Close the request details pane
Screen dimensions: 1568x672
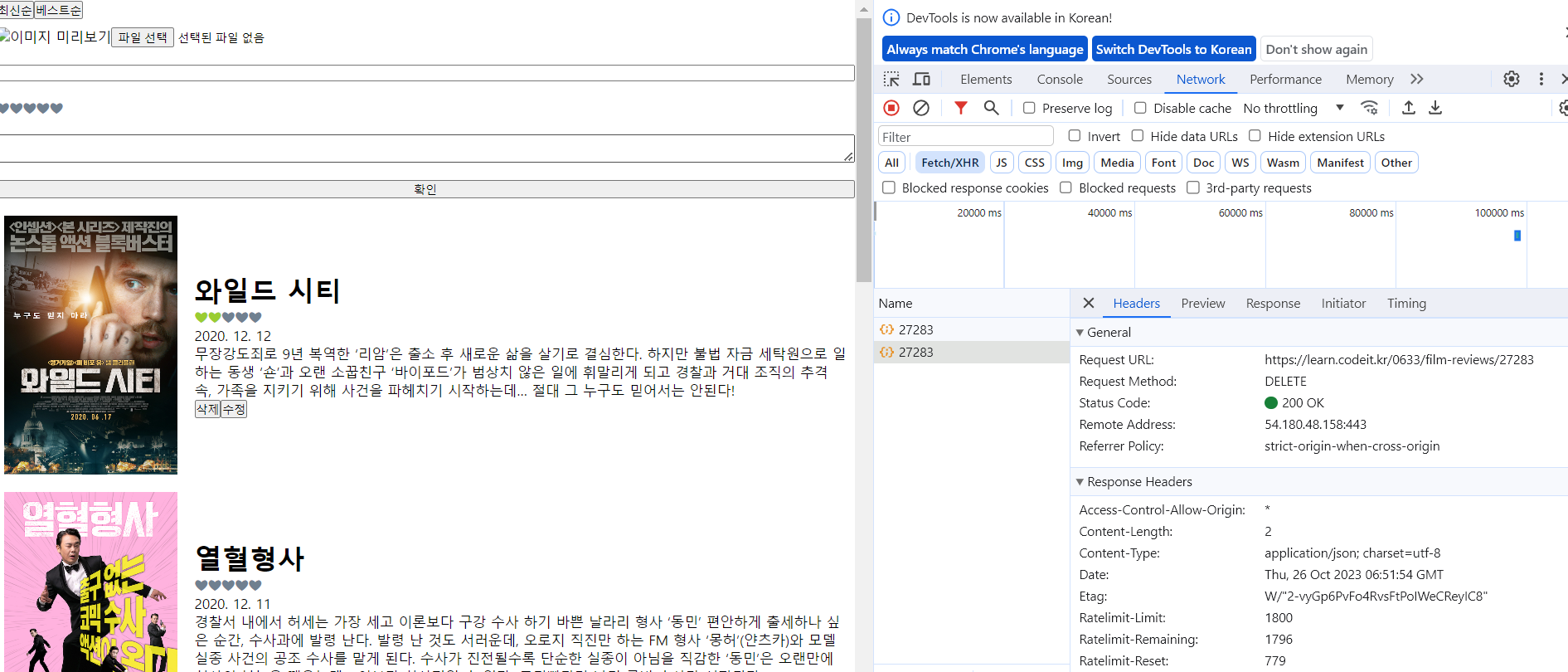pyautogui.click(x=1089, y=304)
